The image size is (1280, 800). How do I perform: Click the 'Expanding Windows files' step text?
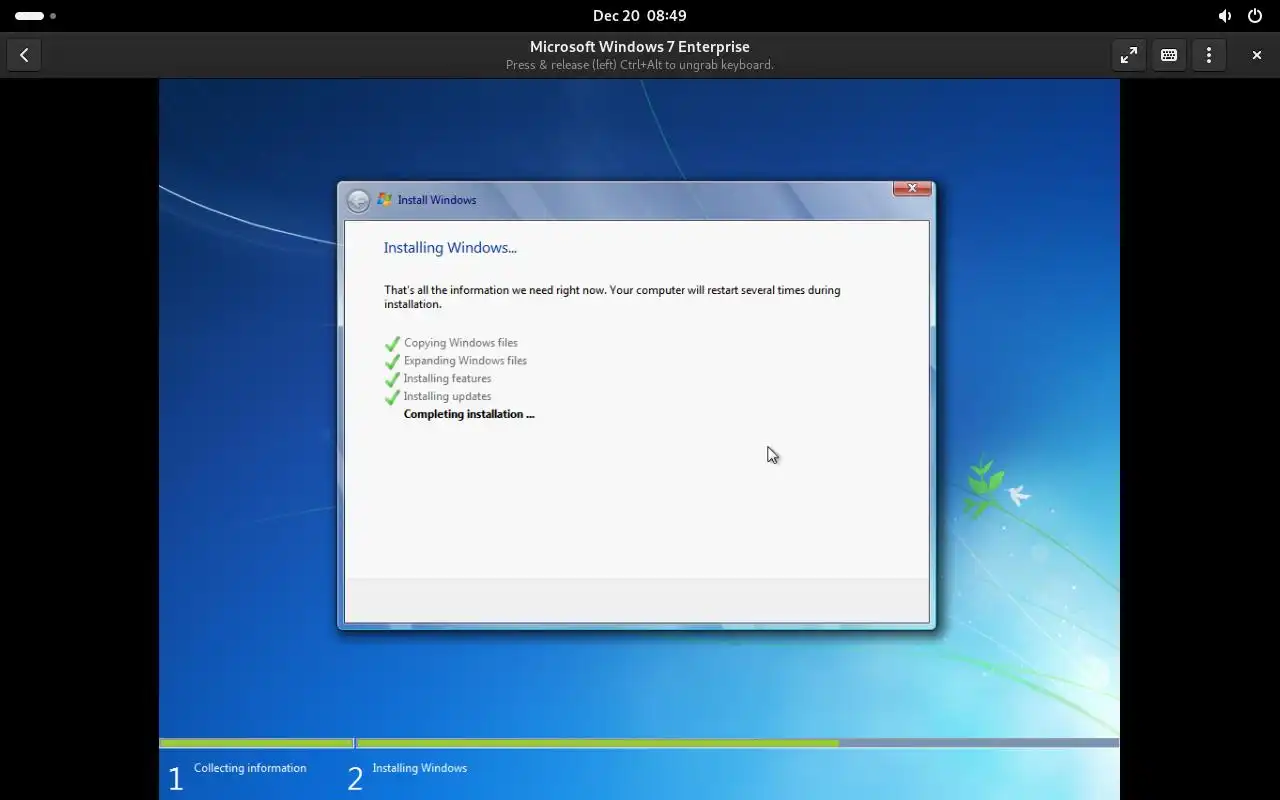(465, 361)
